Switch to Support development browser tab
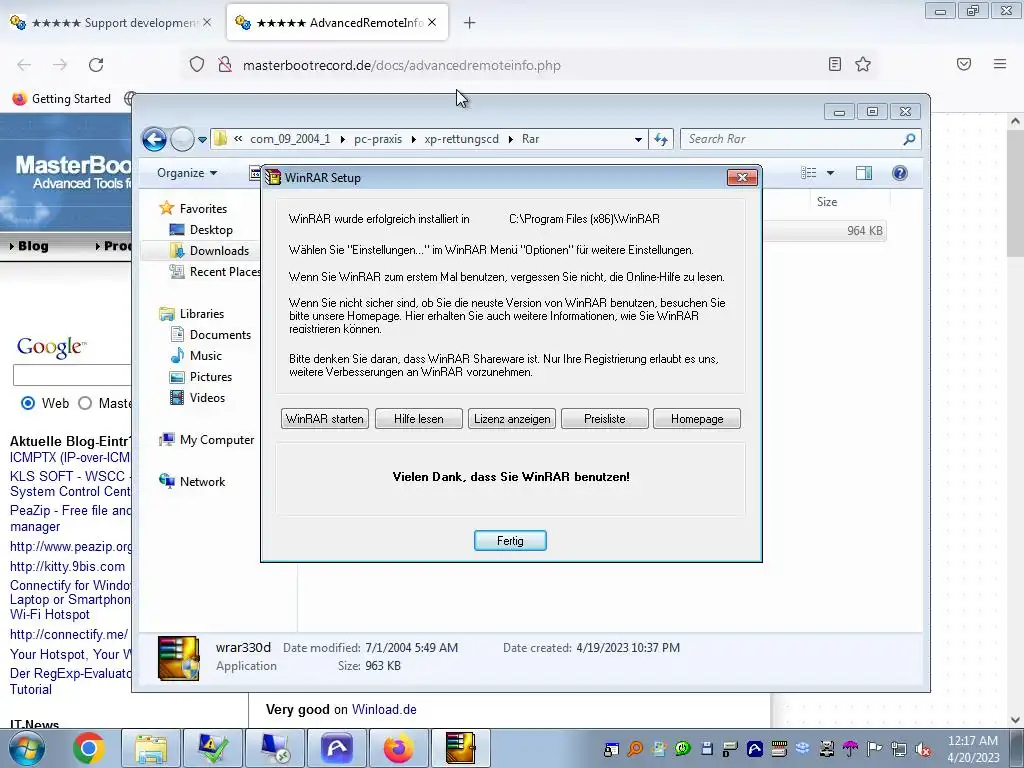1024x768 pixels. click(x=111, y=23)
